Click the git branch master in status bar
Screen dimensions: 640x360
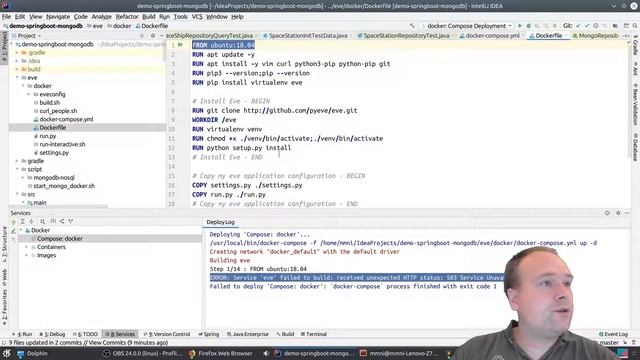click(x=609, y=343)
